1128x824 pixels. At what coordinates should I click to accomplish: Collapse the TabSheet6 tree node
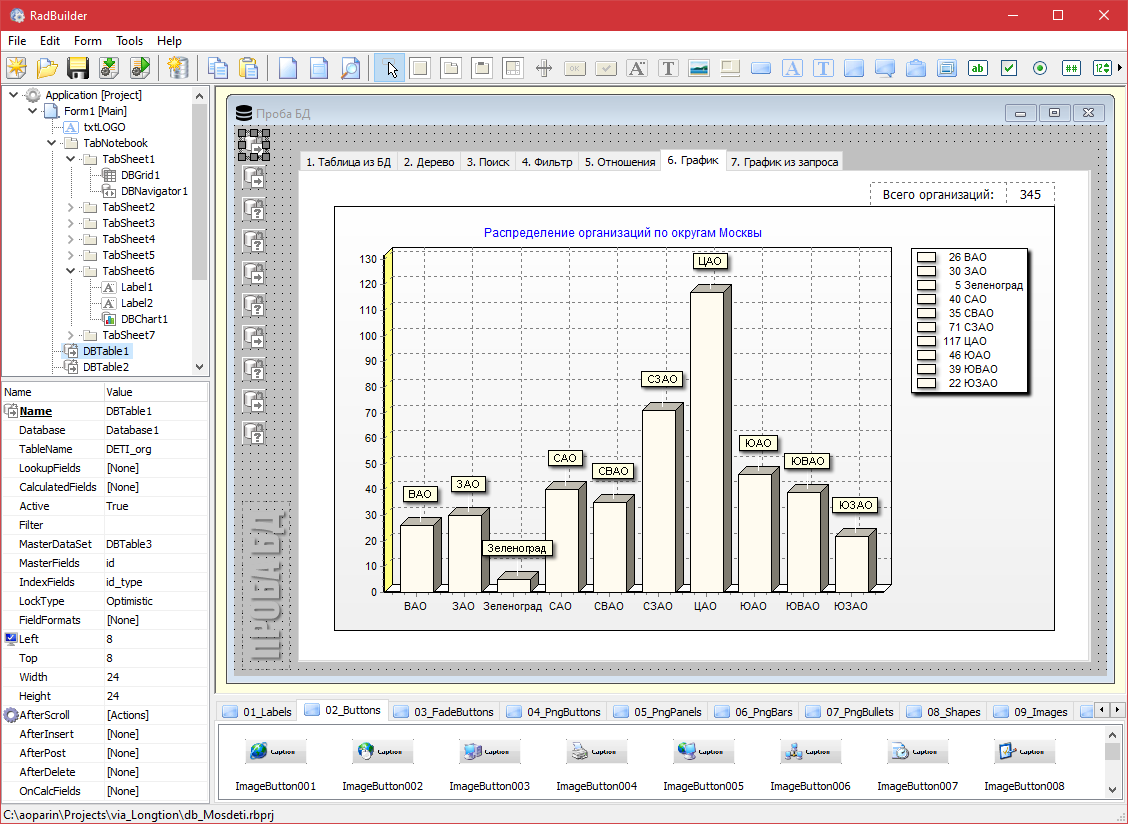(x=71, y=271)
